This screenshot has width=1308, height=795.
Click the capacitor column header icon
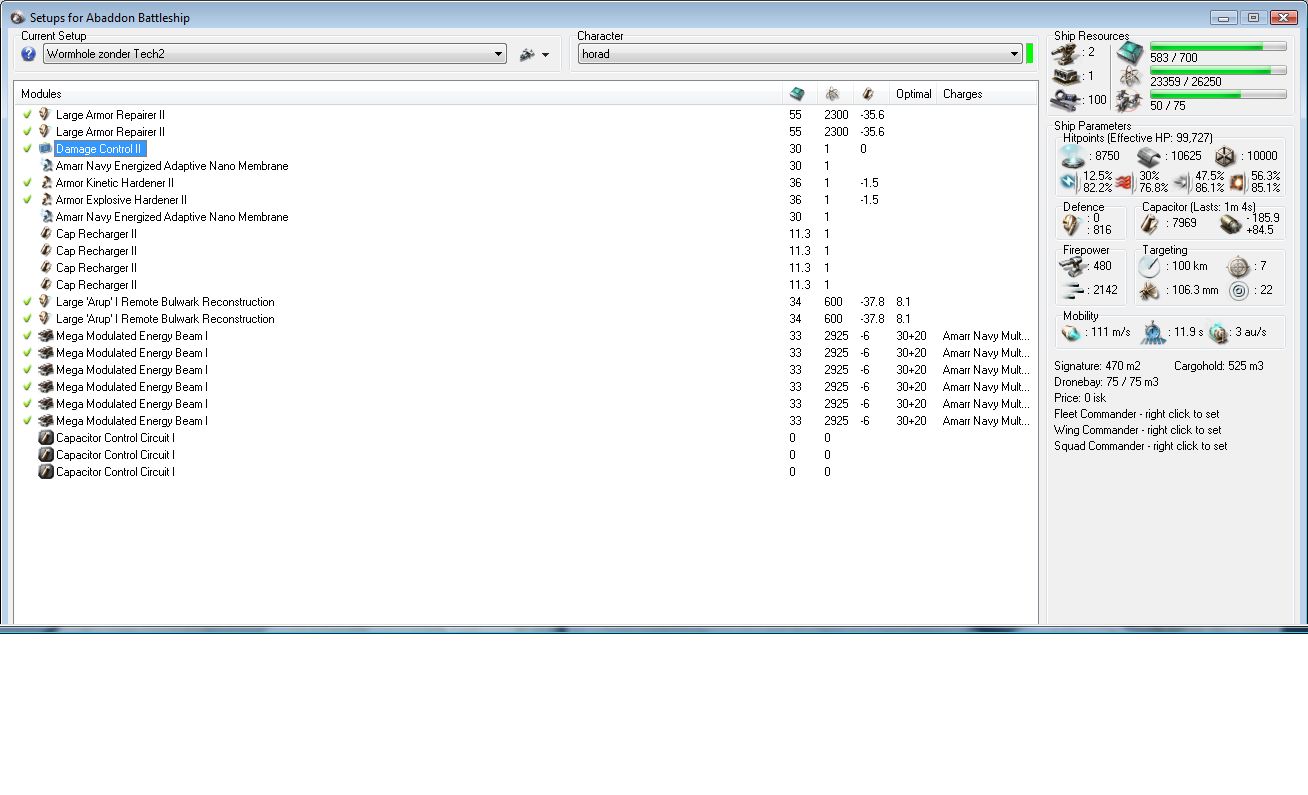(867, 94)
